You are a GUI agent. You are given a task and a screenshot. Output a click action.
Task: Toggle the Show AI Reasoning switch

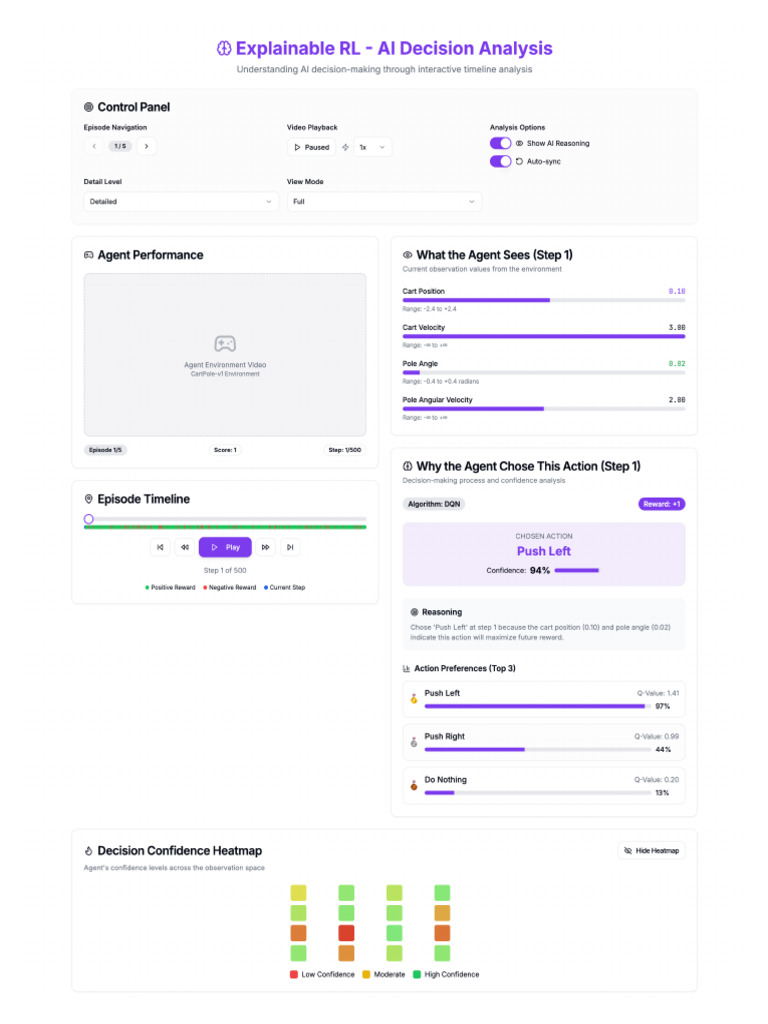tap(500, 143)
